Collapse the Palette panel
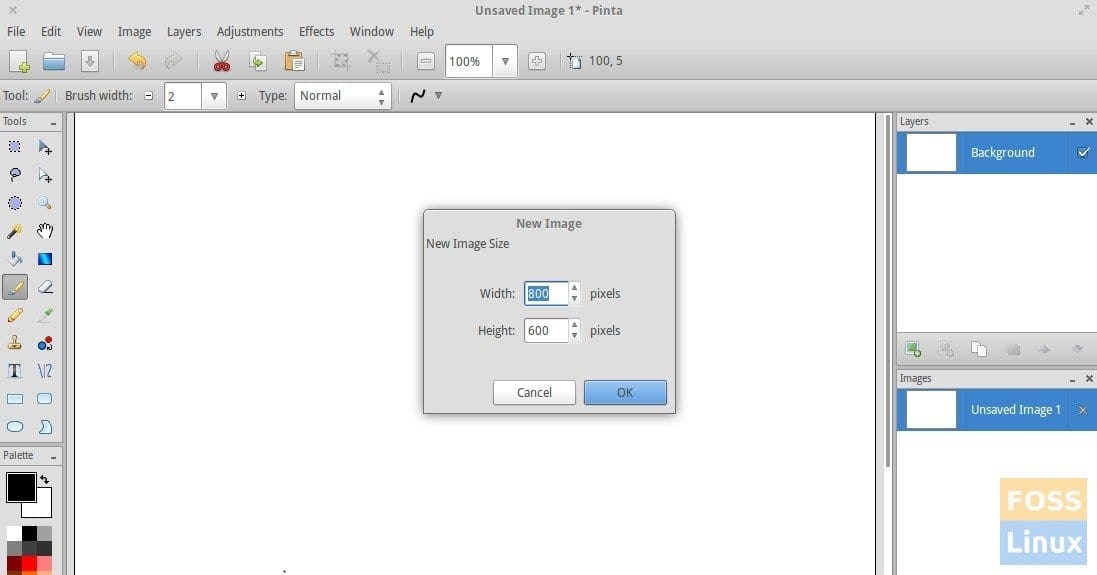Screen dimensions: 1097x575 click(x=53, y=456)
